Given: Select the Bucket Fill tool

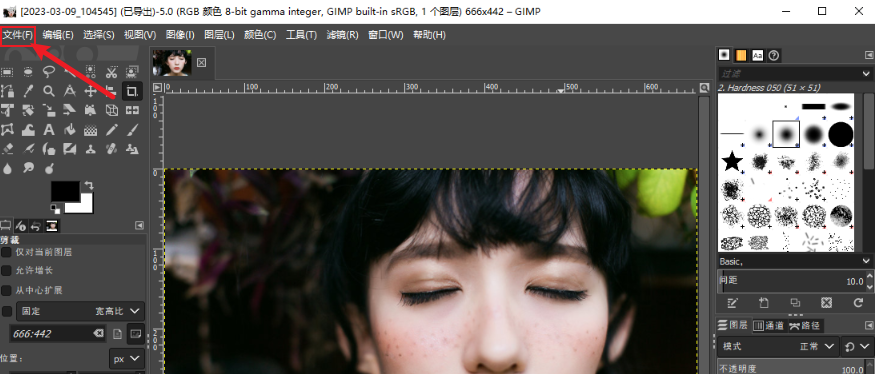Looking at the screenshot, I should [70, 130].
